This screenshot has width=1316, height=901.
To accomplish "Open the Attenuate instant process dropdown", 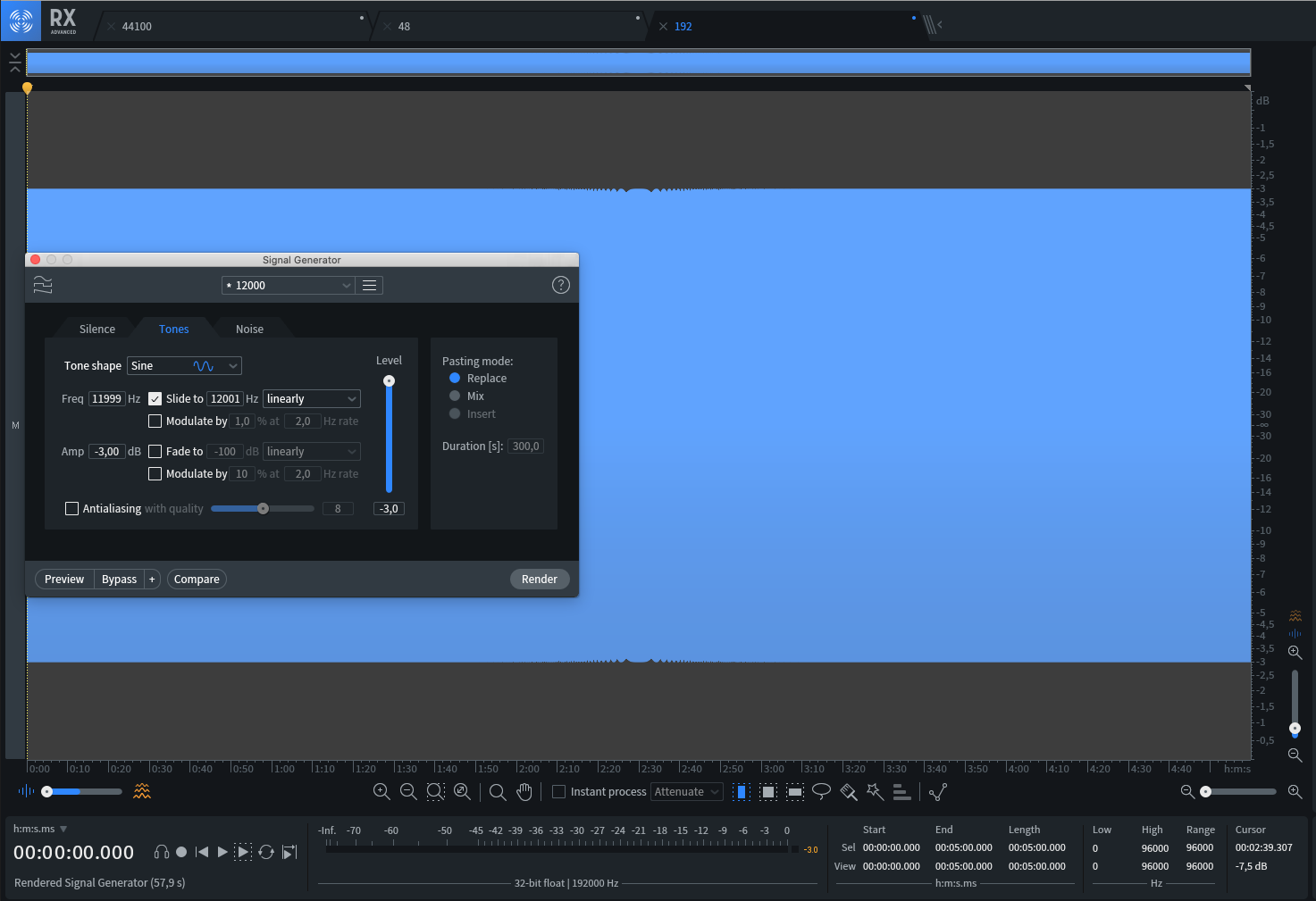I will tap(686, 792).
